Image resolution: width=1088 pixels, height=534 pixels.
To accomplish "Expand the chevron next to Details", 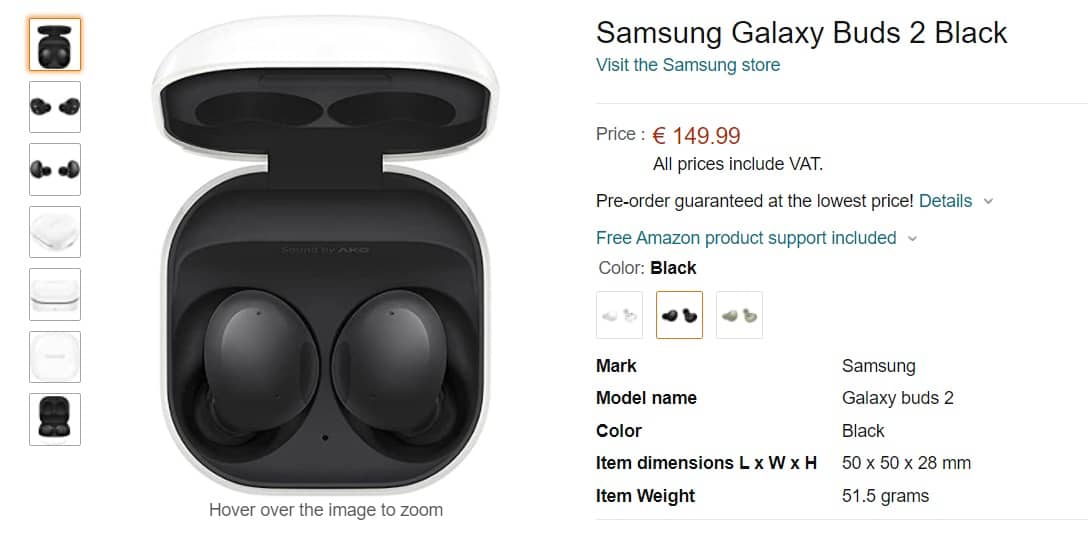I will point(989,202).
